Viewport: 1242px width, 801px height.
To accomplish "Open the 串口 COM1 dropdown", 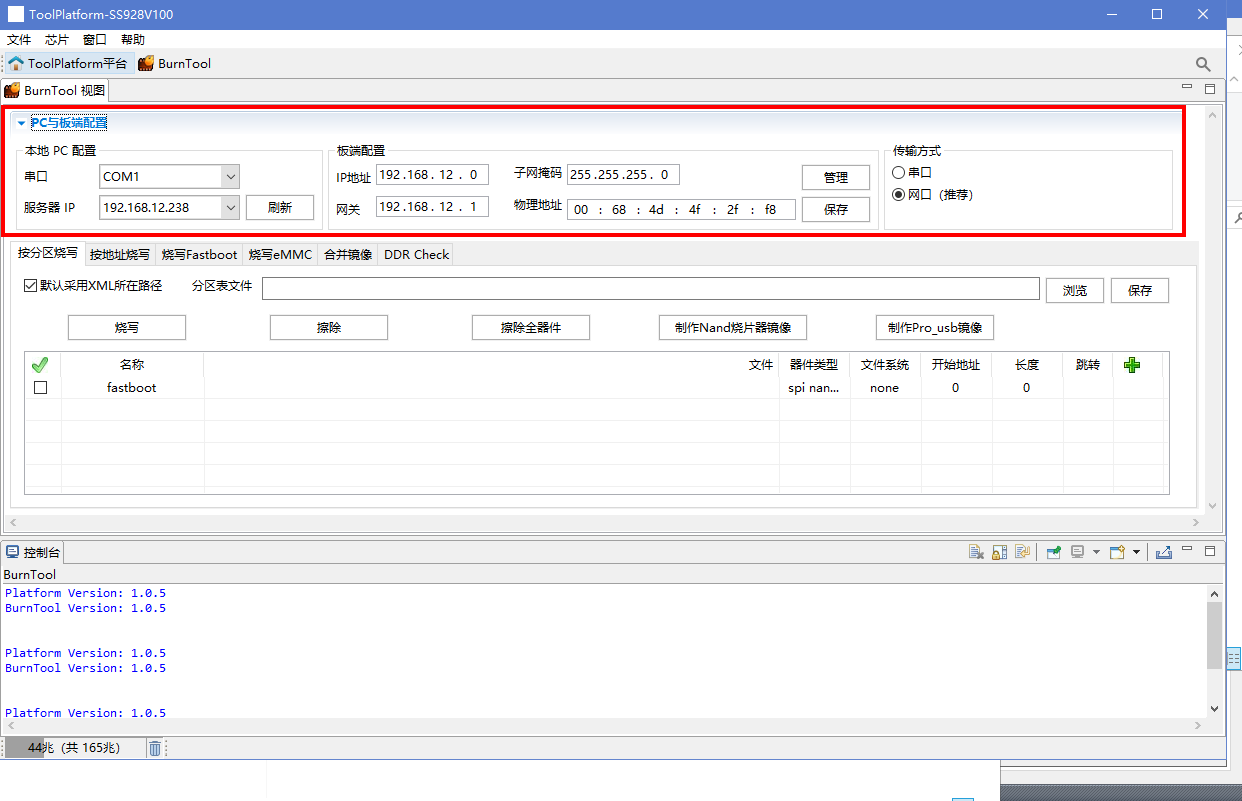I will coord(231,177).
